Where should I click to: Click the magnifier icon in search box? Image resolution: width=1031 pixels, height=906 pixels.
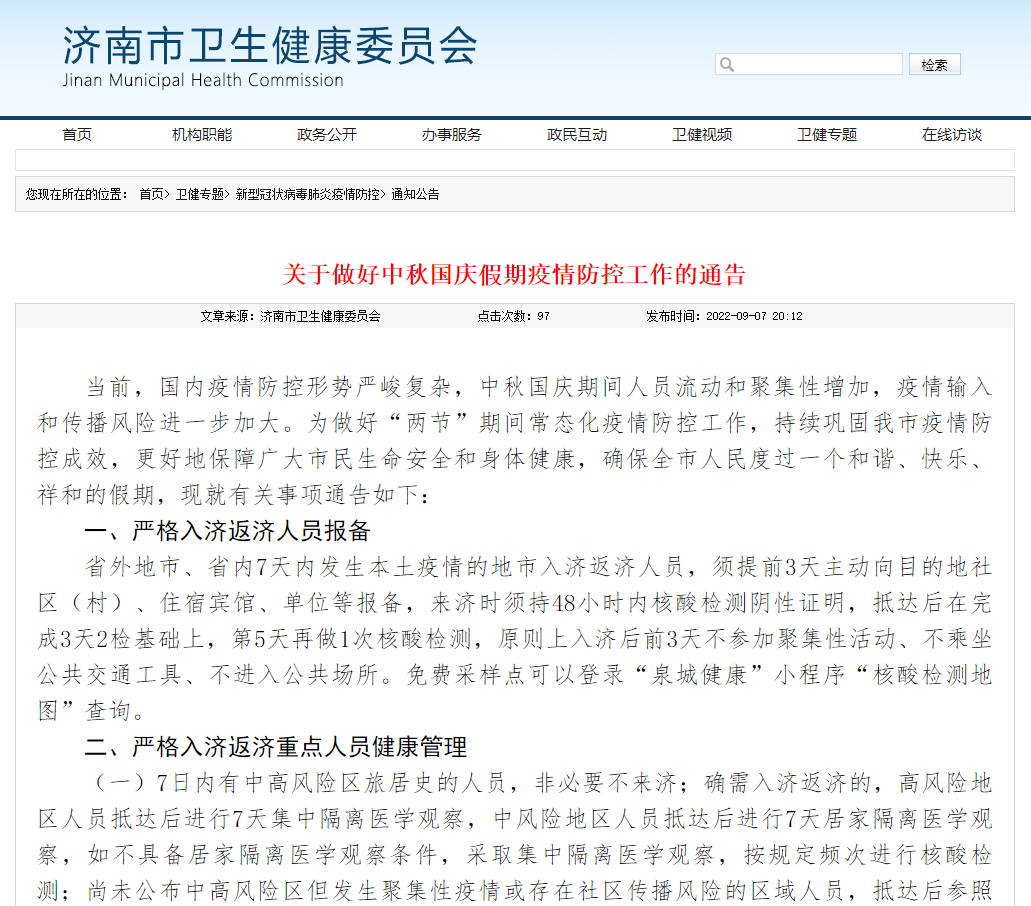point(727,65)
